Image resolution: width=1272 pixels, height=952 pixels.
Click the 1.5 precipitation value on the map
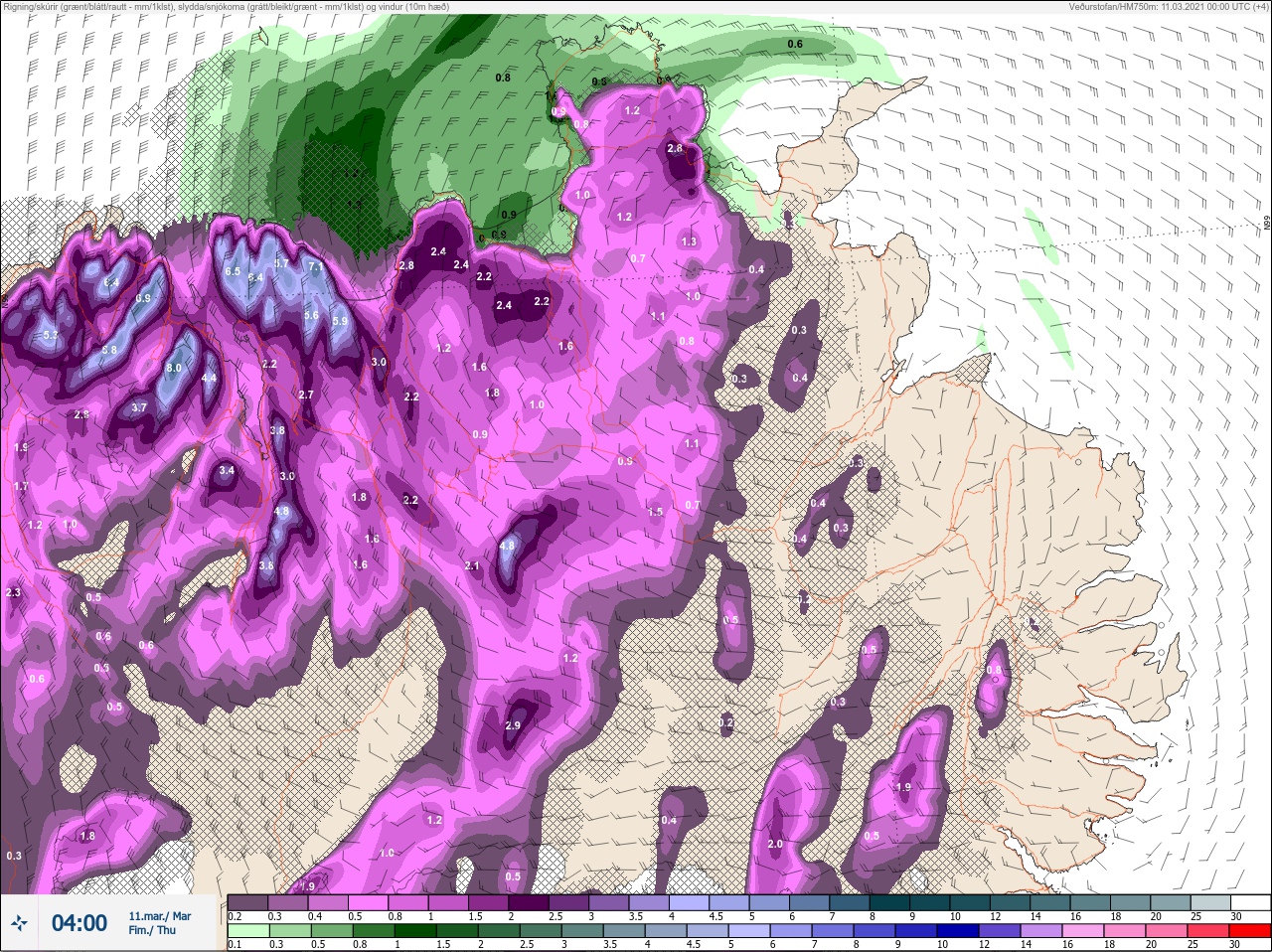pos(655,512)
